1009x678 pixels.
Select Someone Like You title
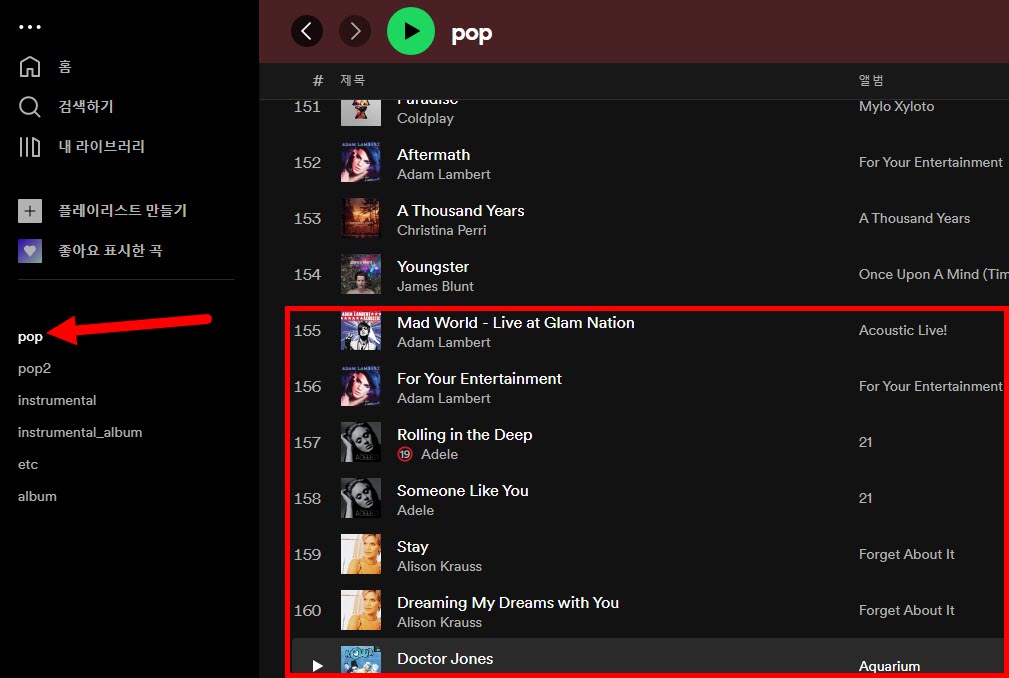[x=462, y=491]
